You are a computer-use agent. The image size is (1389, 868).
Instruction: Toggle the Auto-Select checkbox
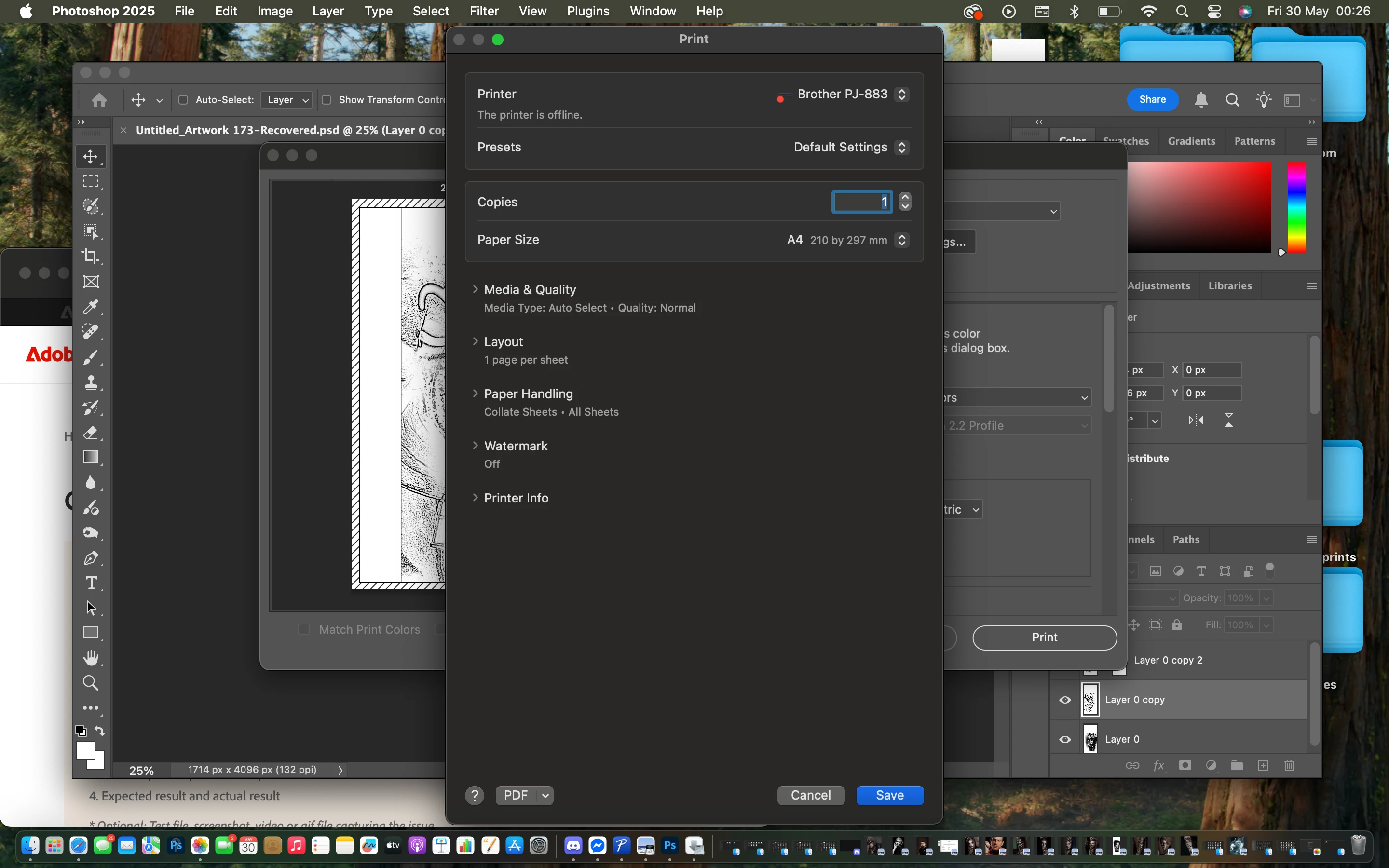coord(183,100)
